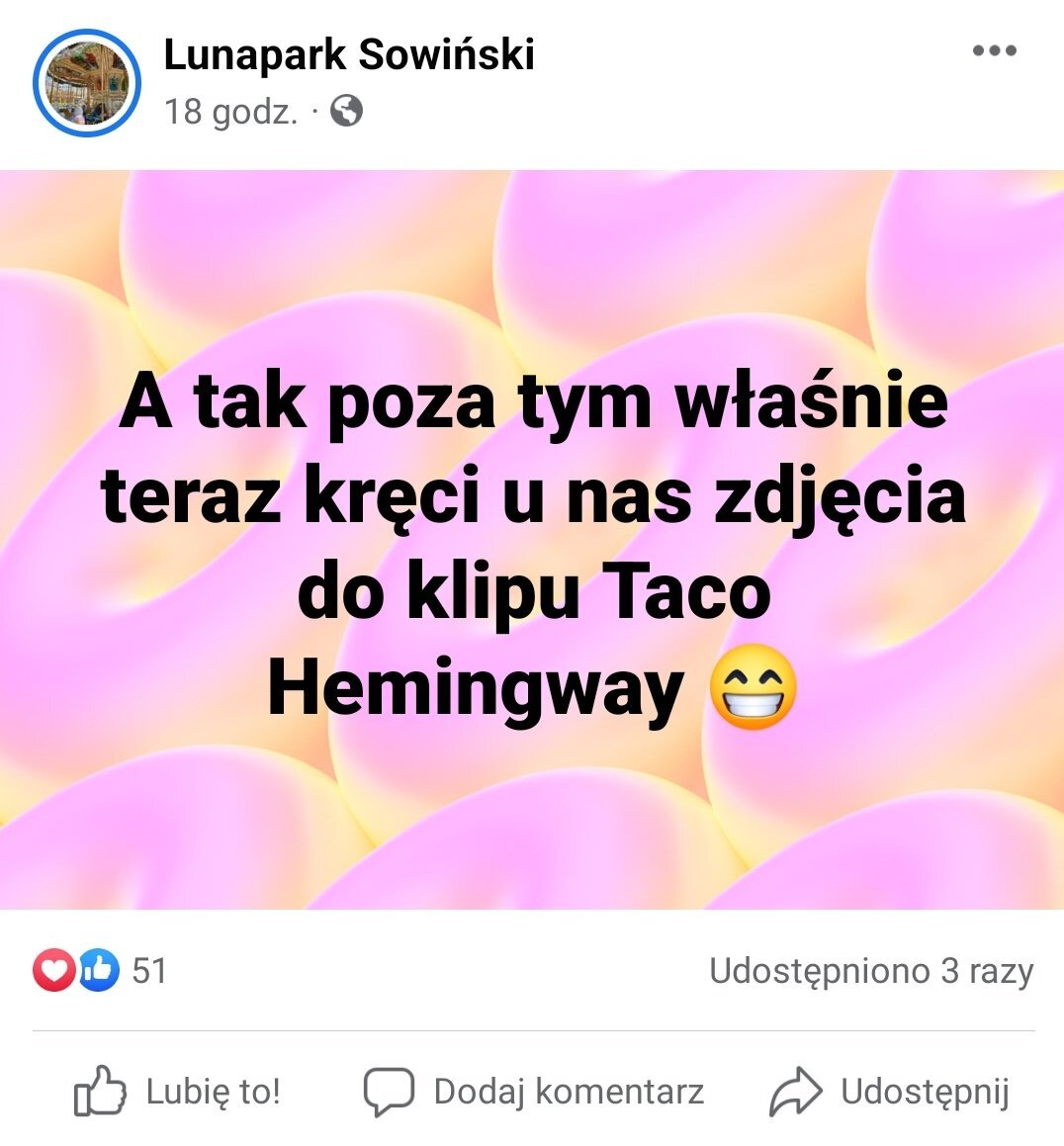
Task: Click the red heart reaction icon
Action: (x=53, y=970)
